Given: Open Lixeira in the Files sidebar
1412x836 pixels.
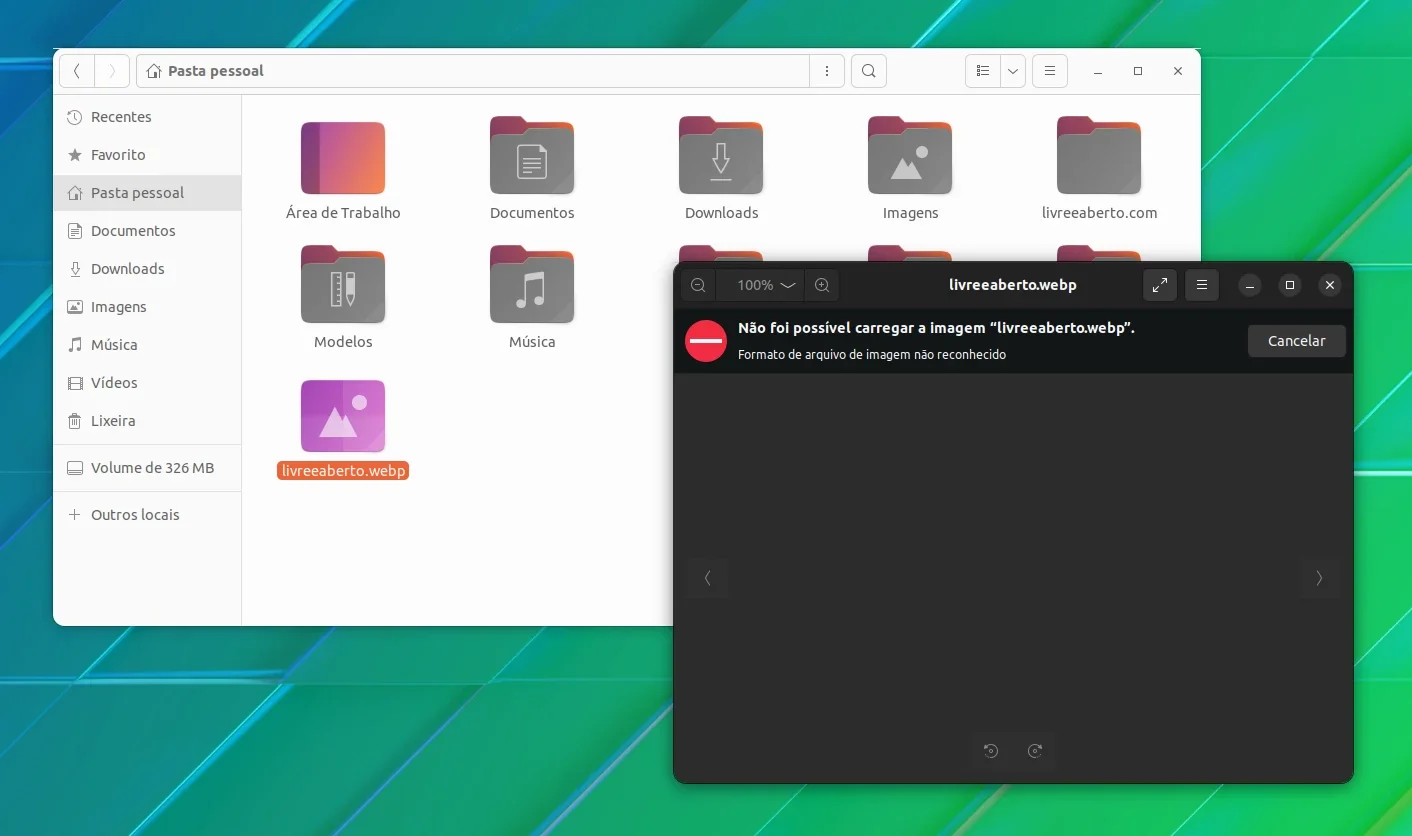Looking at the screenshot, I should click(147, 421).
